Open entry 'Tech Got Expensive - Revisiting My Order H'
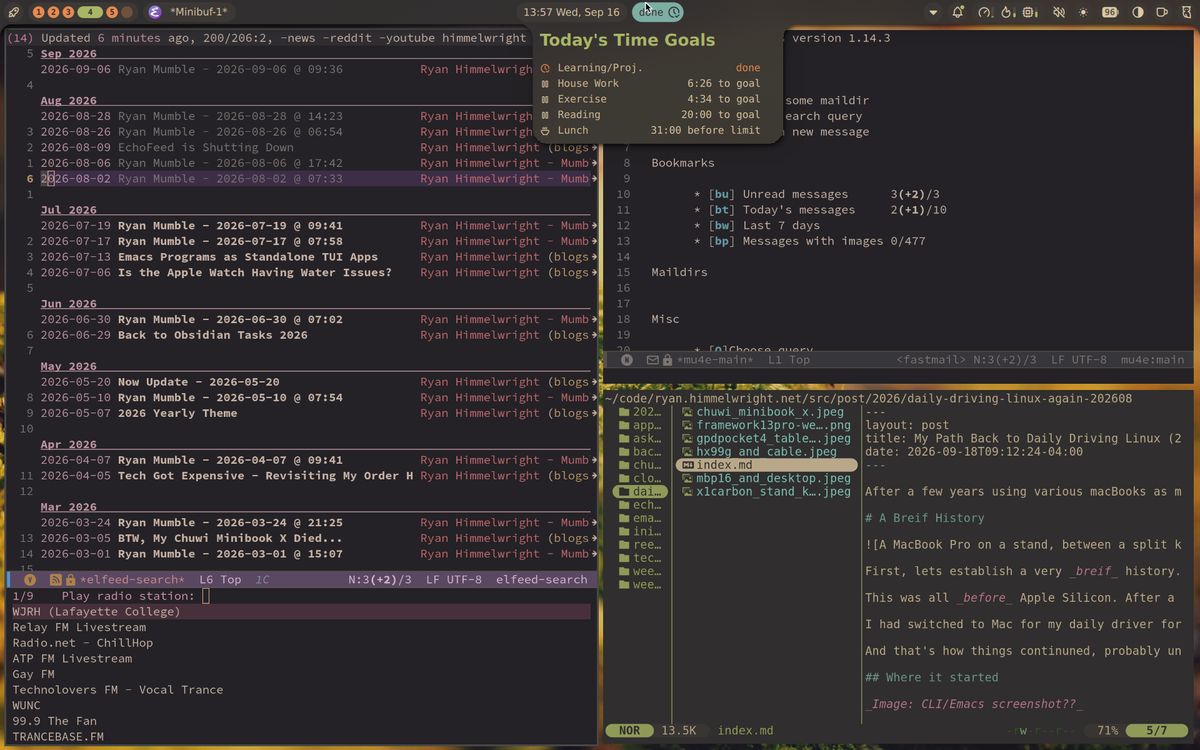1200x750 pixels. 266,476
